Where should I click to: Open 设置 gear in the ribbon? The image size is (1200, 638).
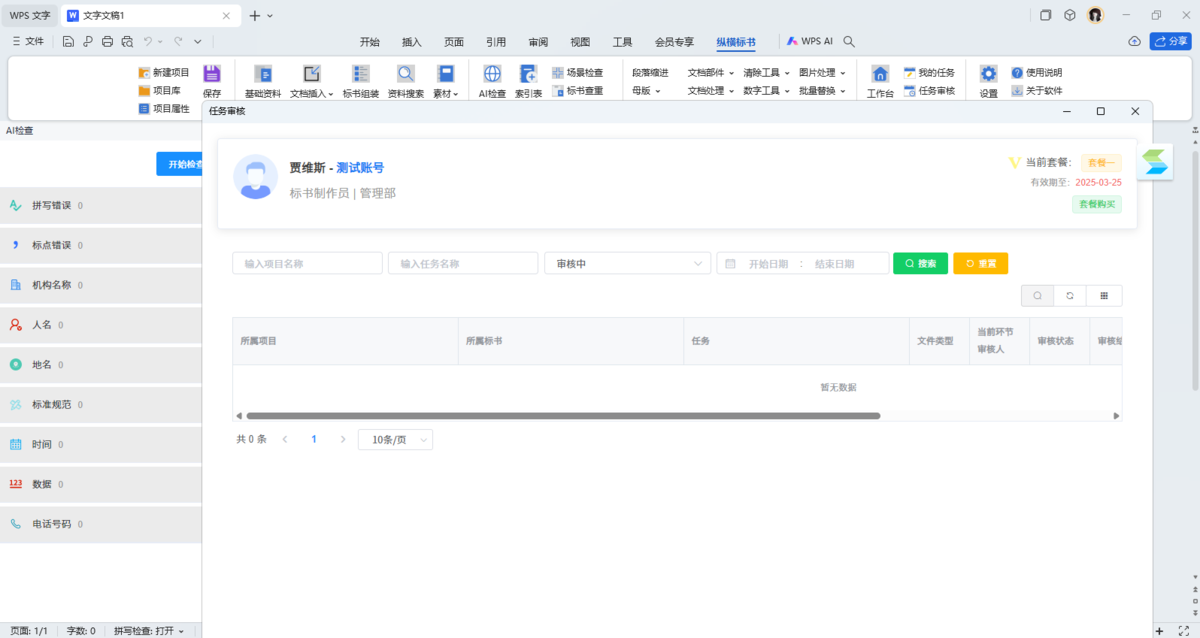[x=988, y=75]
